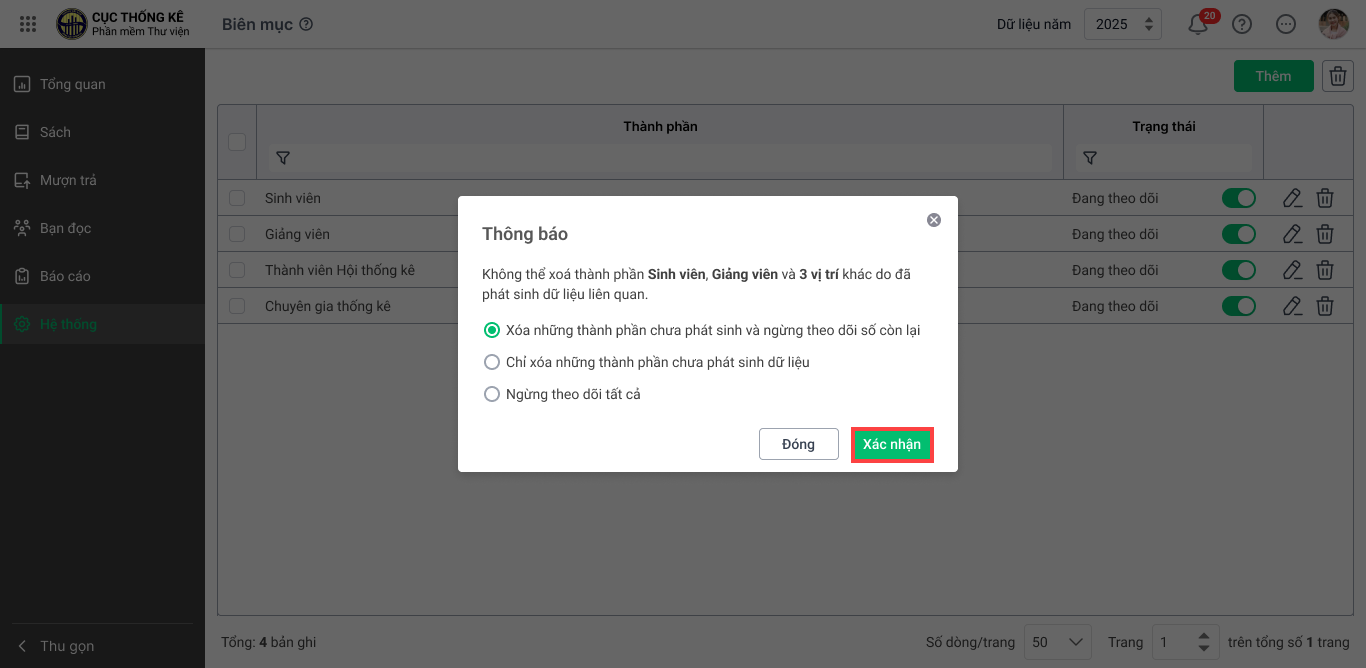
Task: Click the Thành phần column filter icon
Action: pos(283,158)
